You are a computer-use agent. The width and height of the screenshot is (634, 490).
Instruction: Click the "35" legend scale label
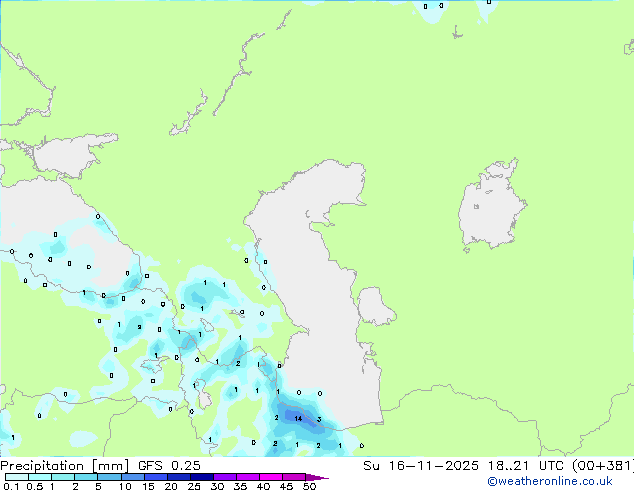click(240, 486)
